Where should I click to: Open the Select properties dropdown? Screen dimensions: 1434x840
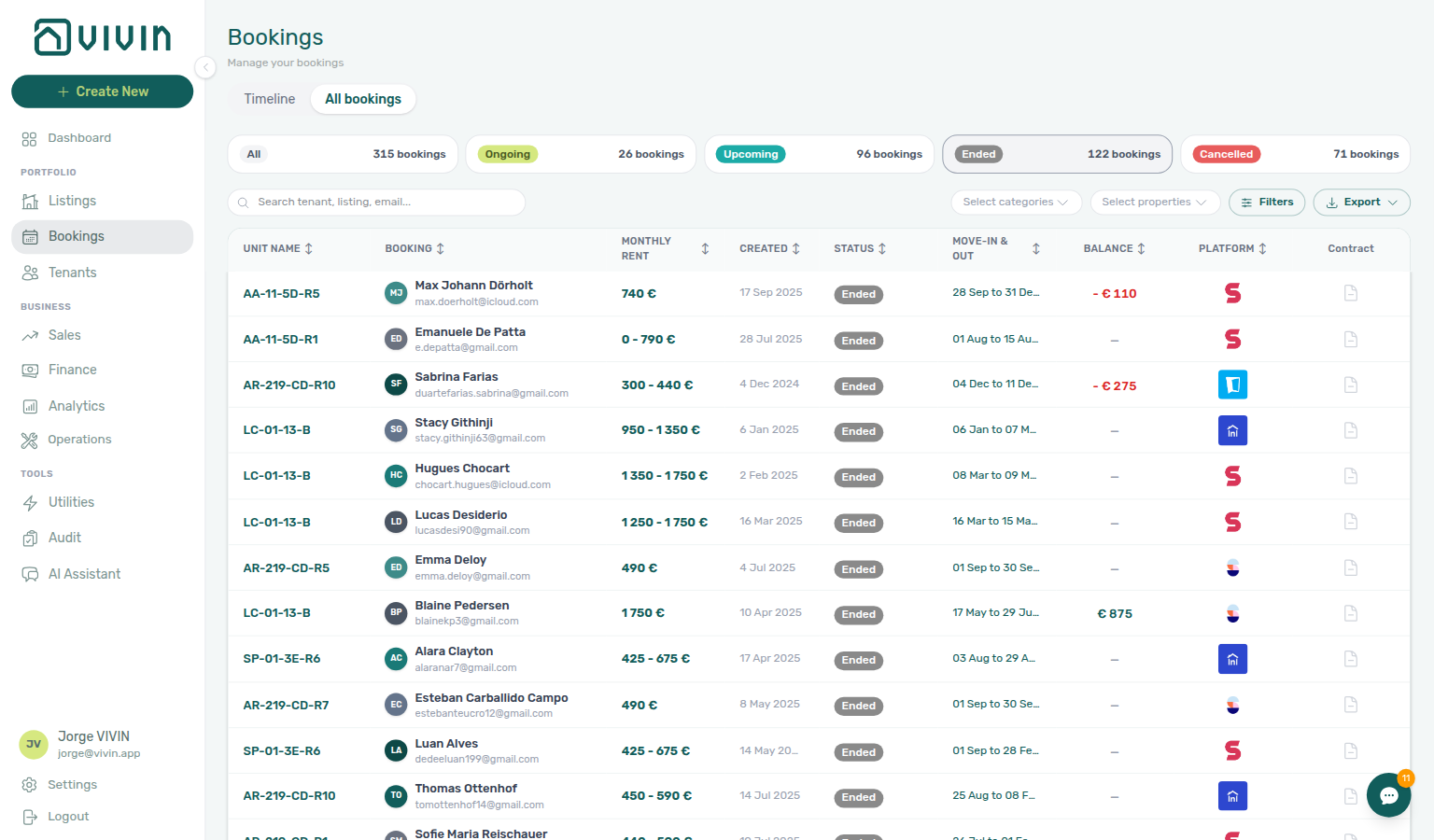click(x=1155, y=203)
